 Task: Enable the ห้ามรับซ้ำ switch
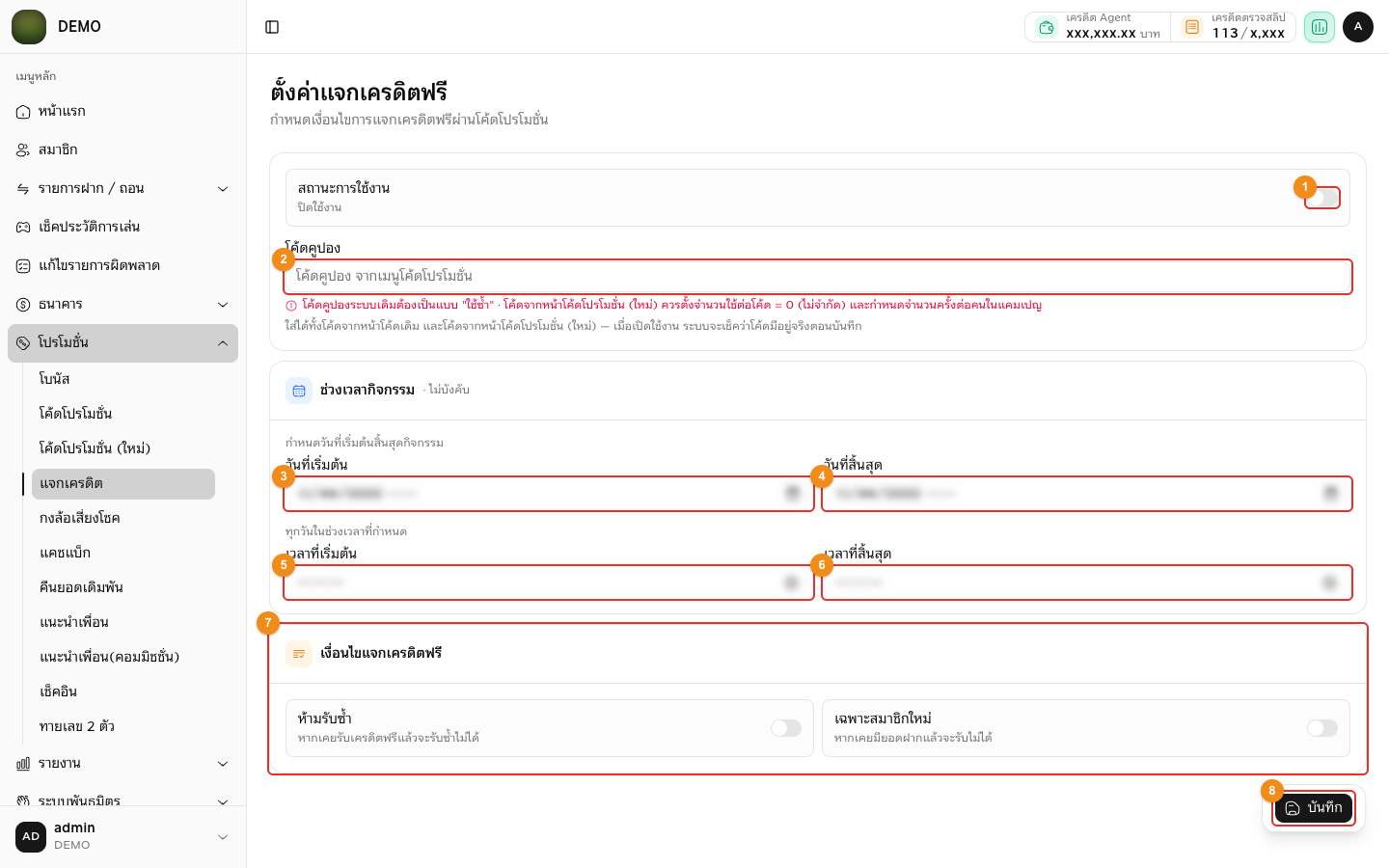click(x=786, y=728)
